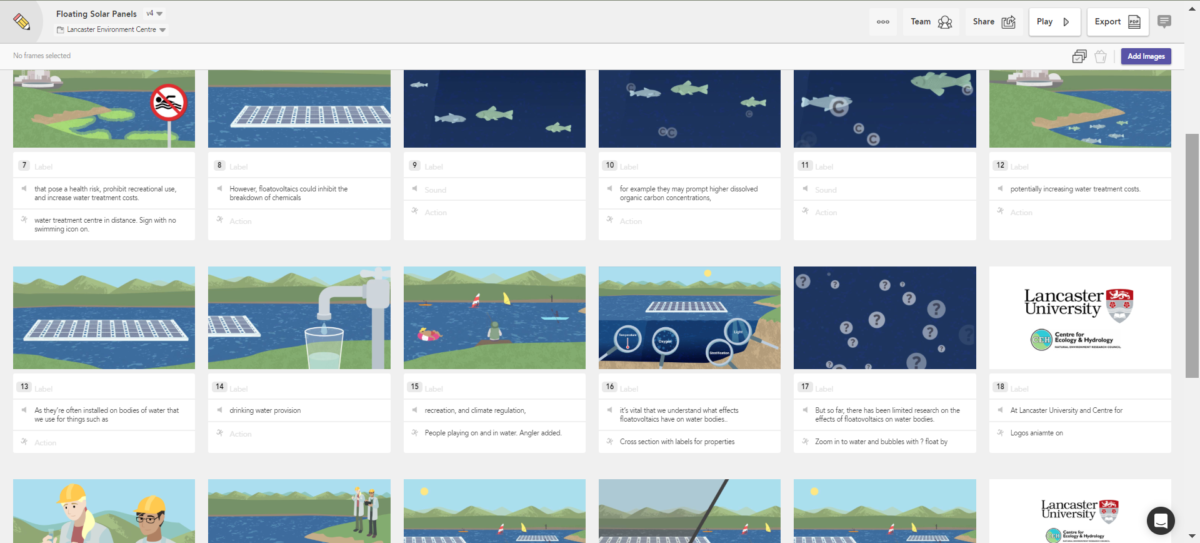1200x543 pixels.
Task: Click the Share button
Action: (x=994, y=22)
